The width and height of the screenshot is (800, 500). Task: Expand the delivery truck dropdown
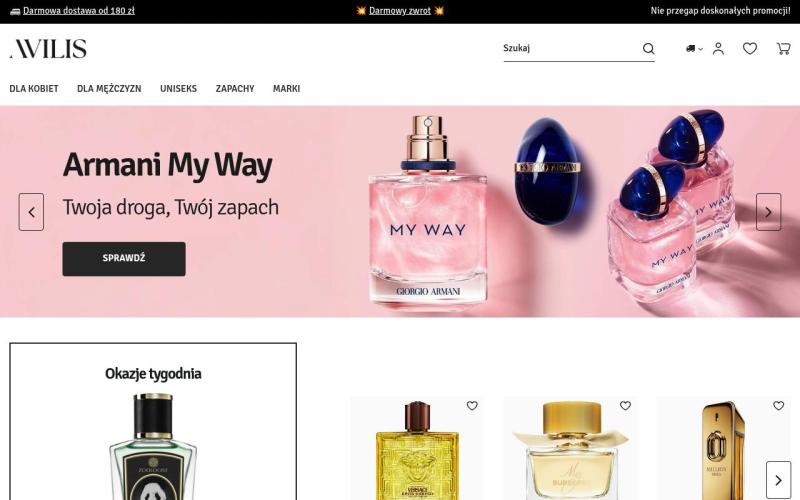pos(694,48)
